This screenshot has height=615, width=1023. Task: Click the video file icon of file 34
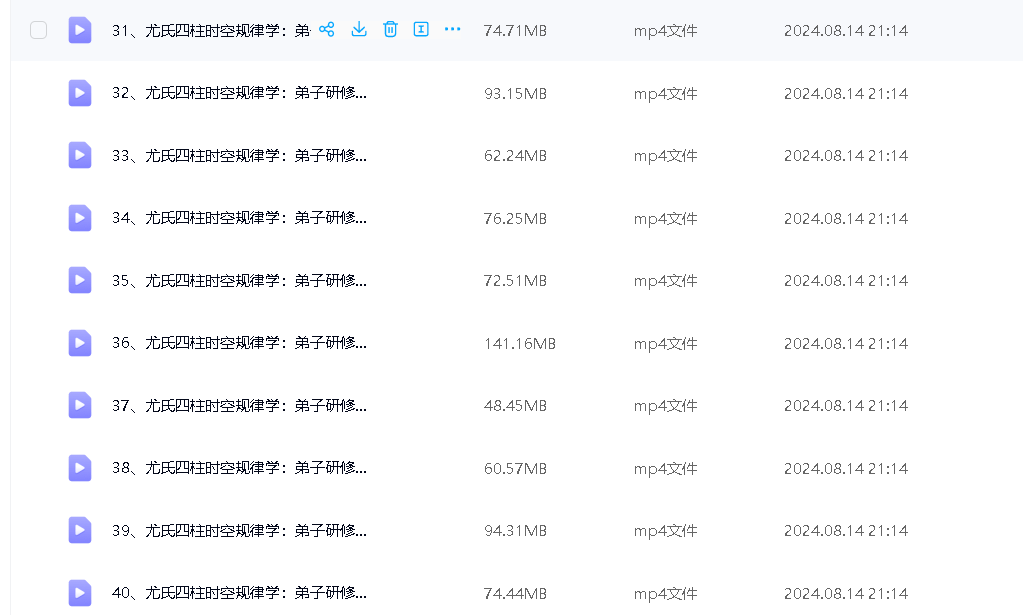point(80,218)
